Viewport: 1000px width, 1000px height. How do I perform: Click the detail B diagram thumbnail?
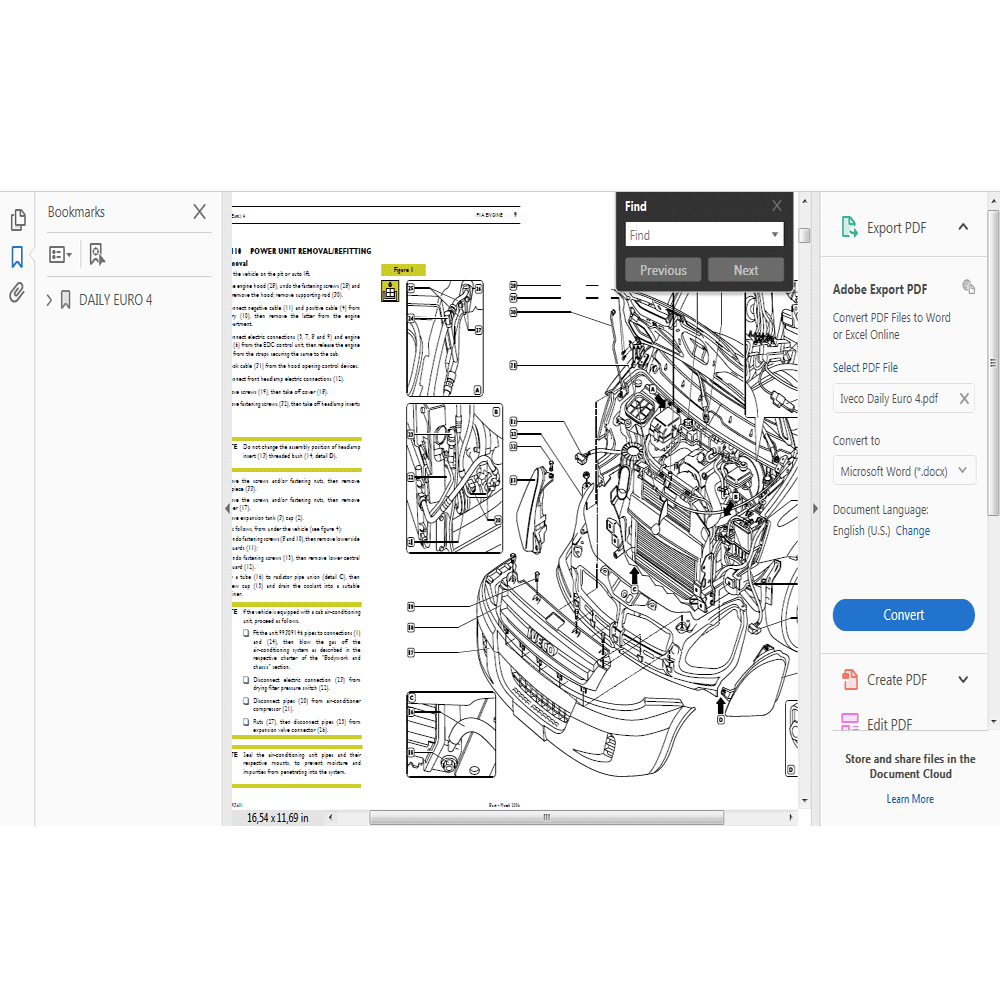(454, 478)
